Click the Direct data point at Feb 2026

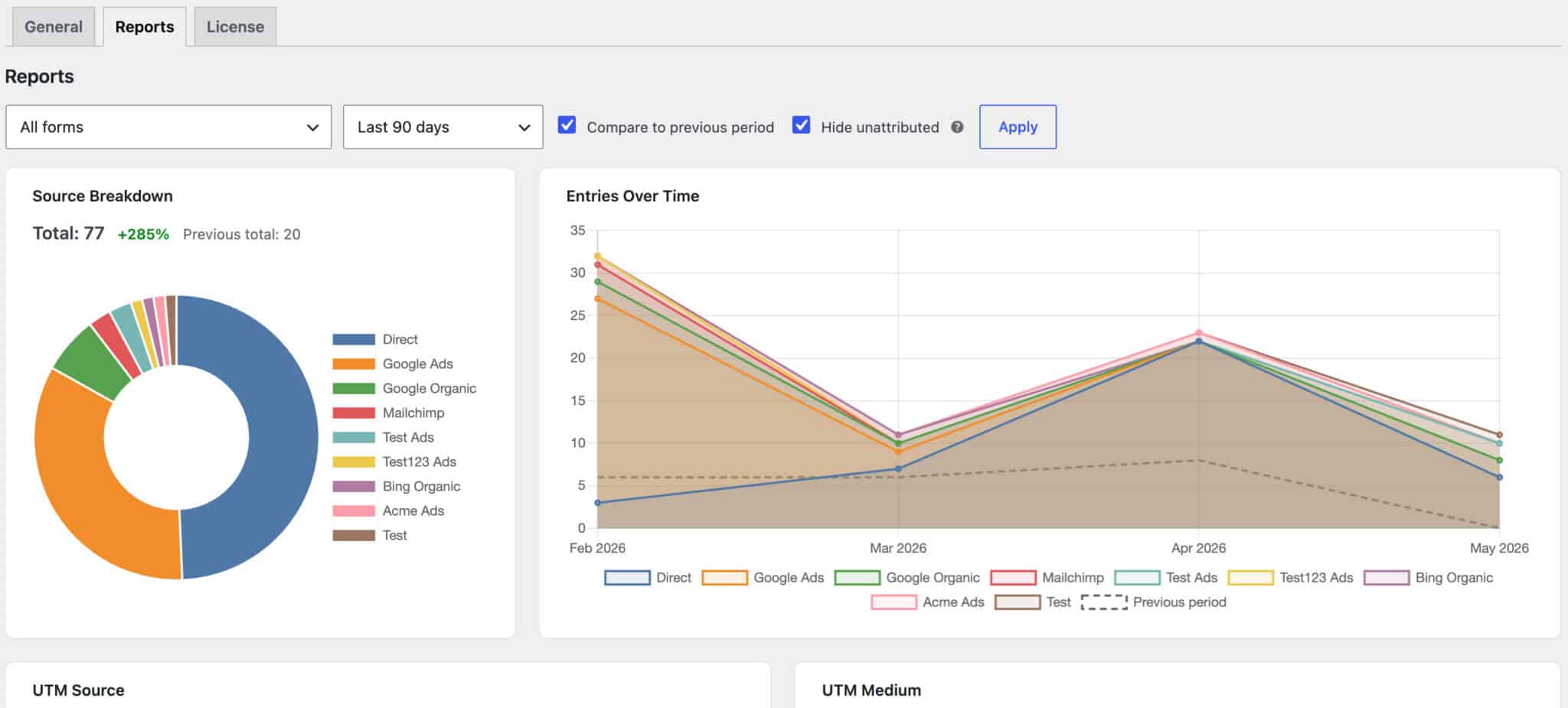598,503
